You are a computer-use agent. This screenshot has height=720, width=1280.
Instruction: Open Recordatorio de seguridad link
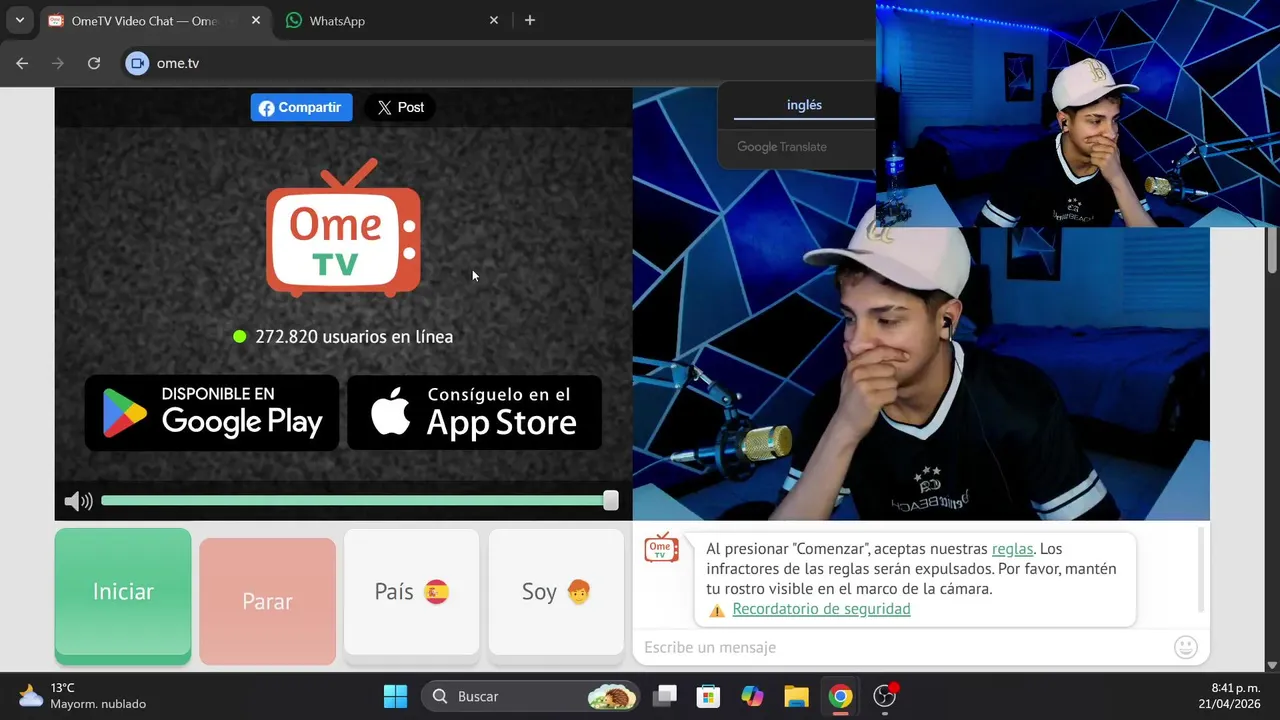[x=821, y=609]
